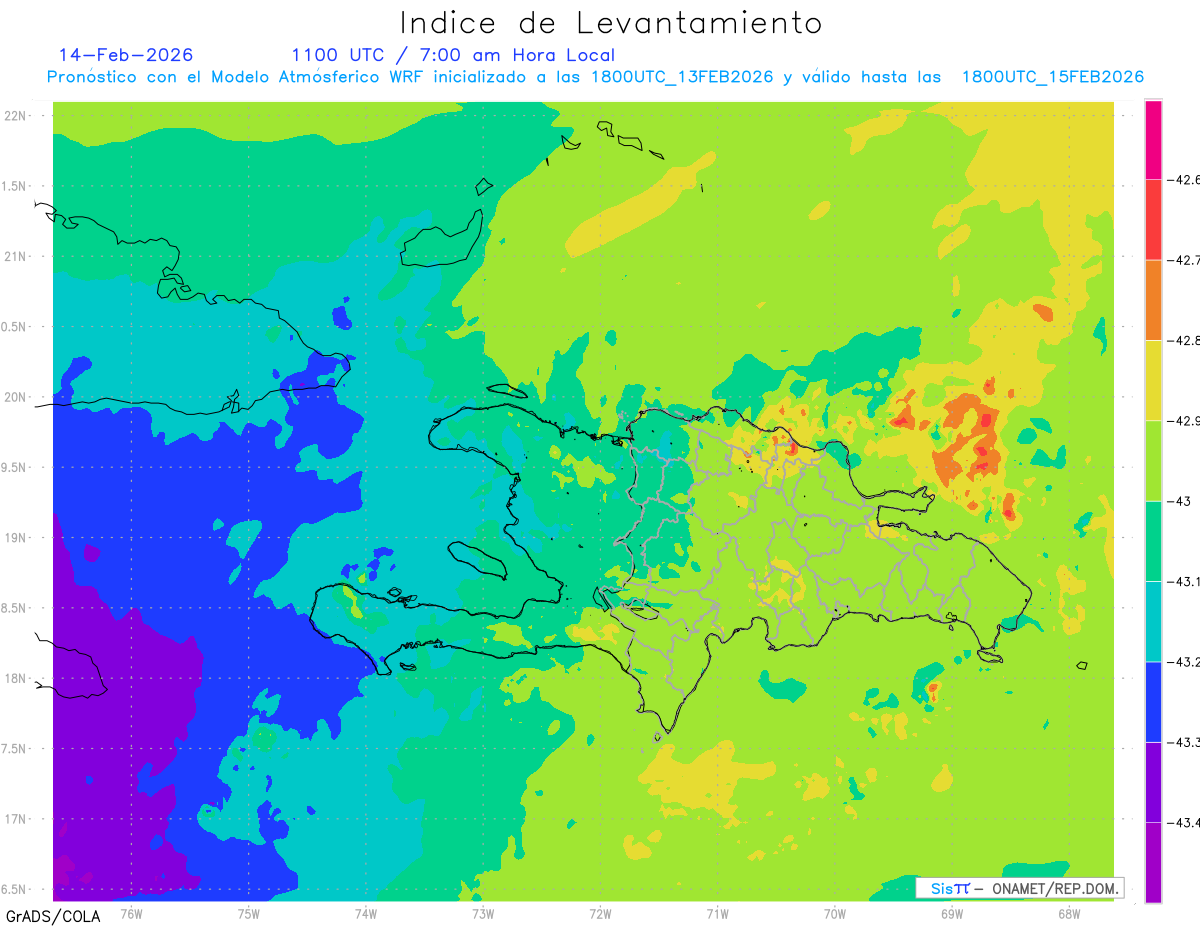
Task: Select the axis label reading "7.5N"
Action: click(x=15, y=749)
